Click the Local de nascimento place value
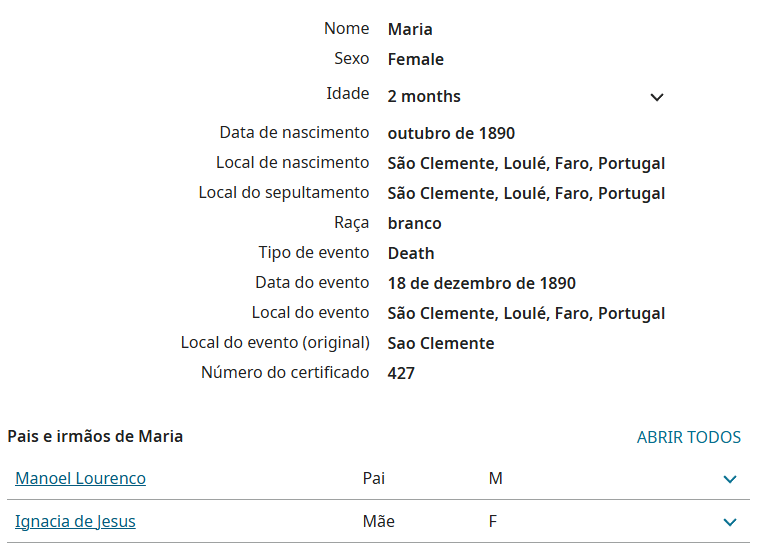This screenshot has width=763, height=556. point(526,163)
